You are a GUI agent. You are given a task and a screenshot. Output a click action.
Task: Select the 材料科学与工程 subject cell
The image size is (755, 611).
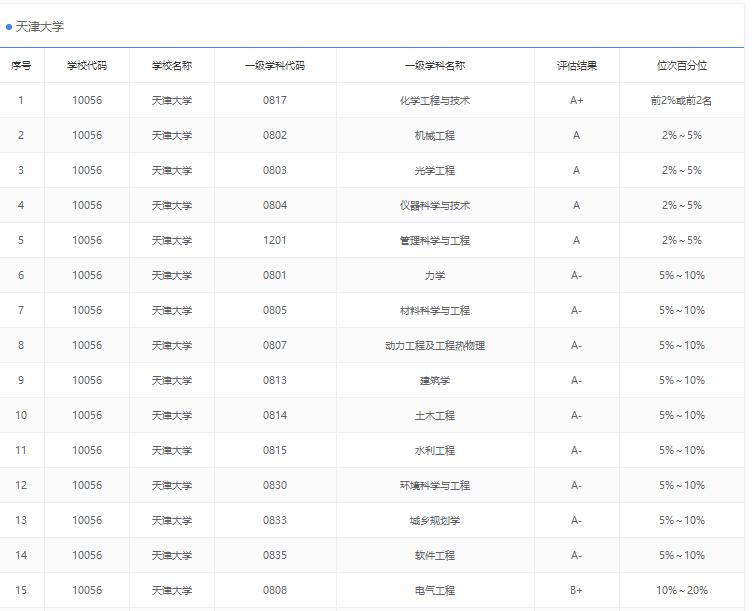(x=435, y=311)
